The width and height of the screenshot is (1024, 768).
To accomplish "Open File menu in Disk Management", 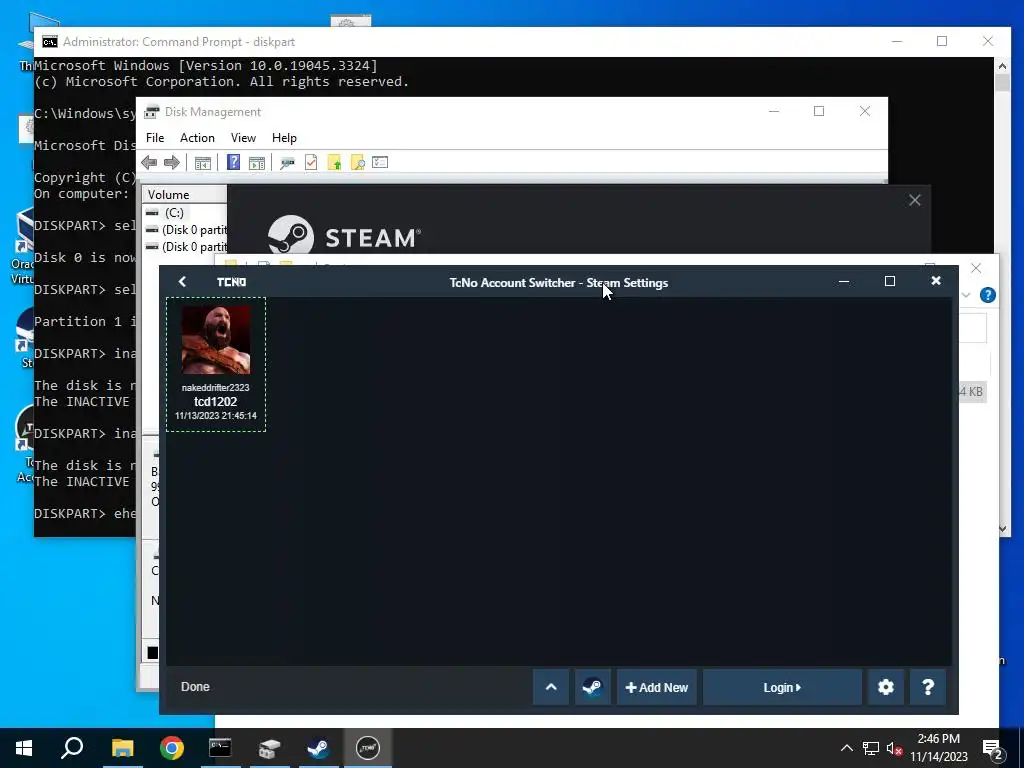I will pyautogui.click(x=155, y=138).
